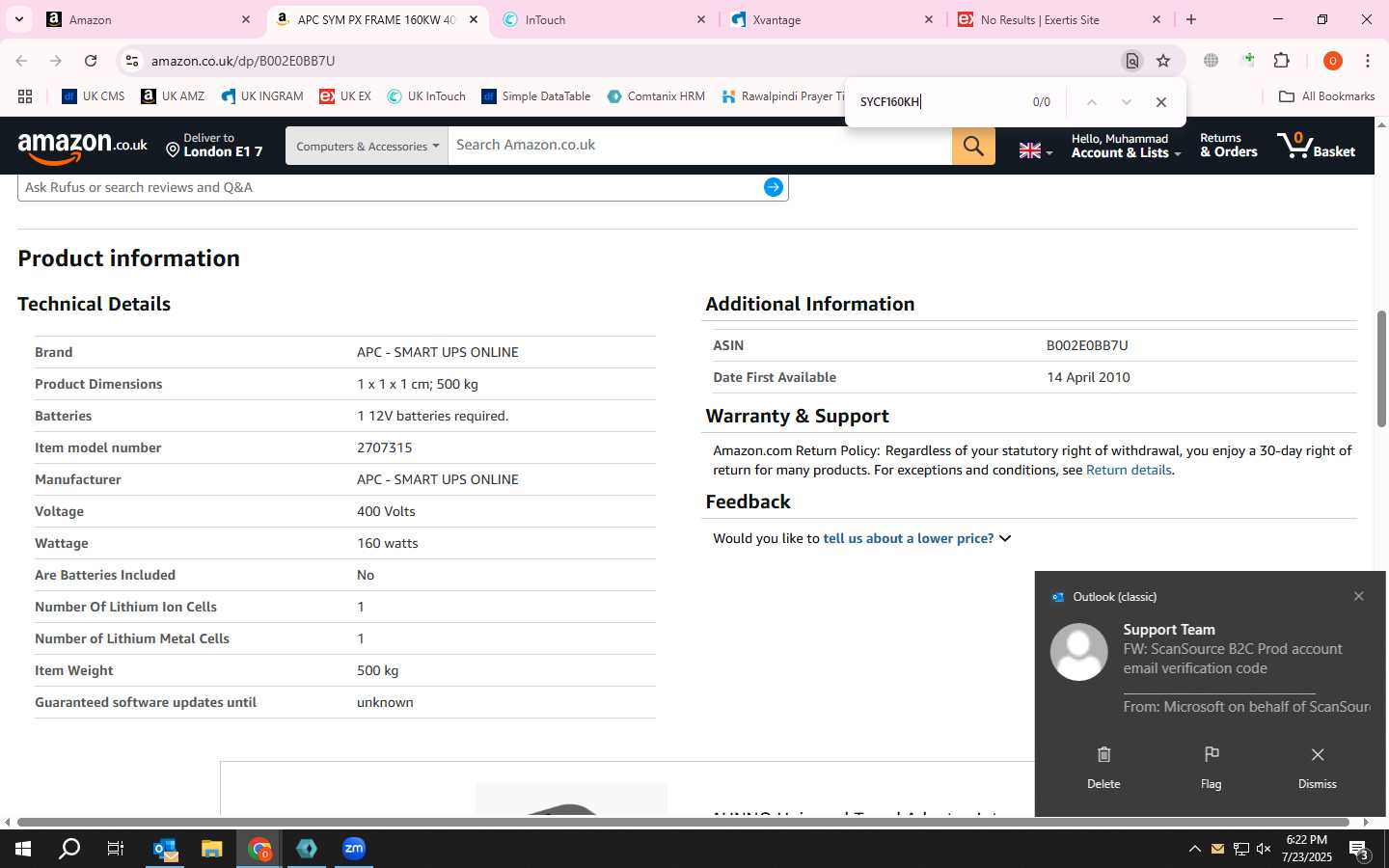The width and height of the screenshot is (1389, 868).
Task: Open Comtanix HRM bookmark
Action: 656,96
